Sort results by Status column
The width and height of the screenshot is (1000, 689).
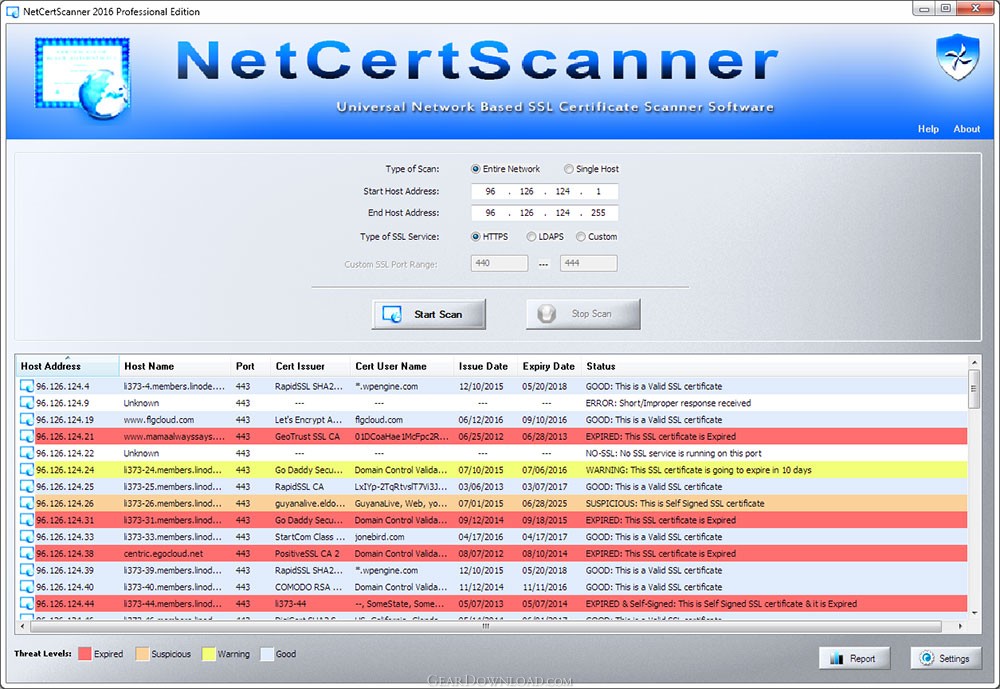coord(774,366)
